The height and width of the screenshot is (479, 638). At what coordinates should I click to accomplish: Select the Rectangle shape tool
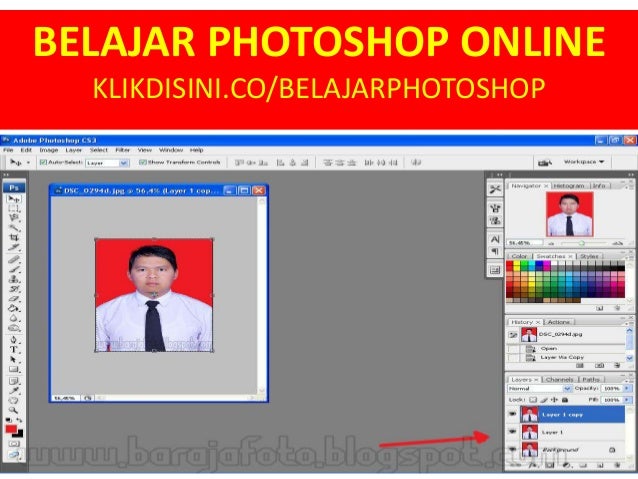tap(14, 369)
